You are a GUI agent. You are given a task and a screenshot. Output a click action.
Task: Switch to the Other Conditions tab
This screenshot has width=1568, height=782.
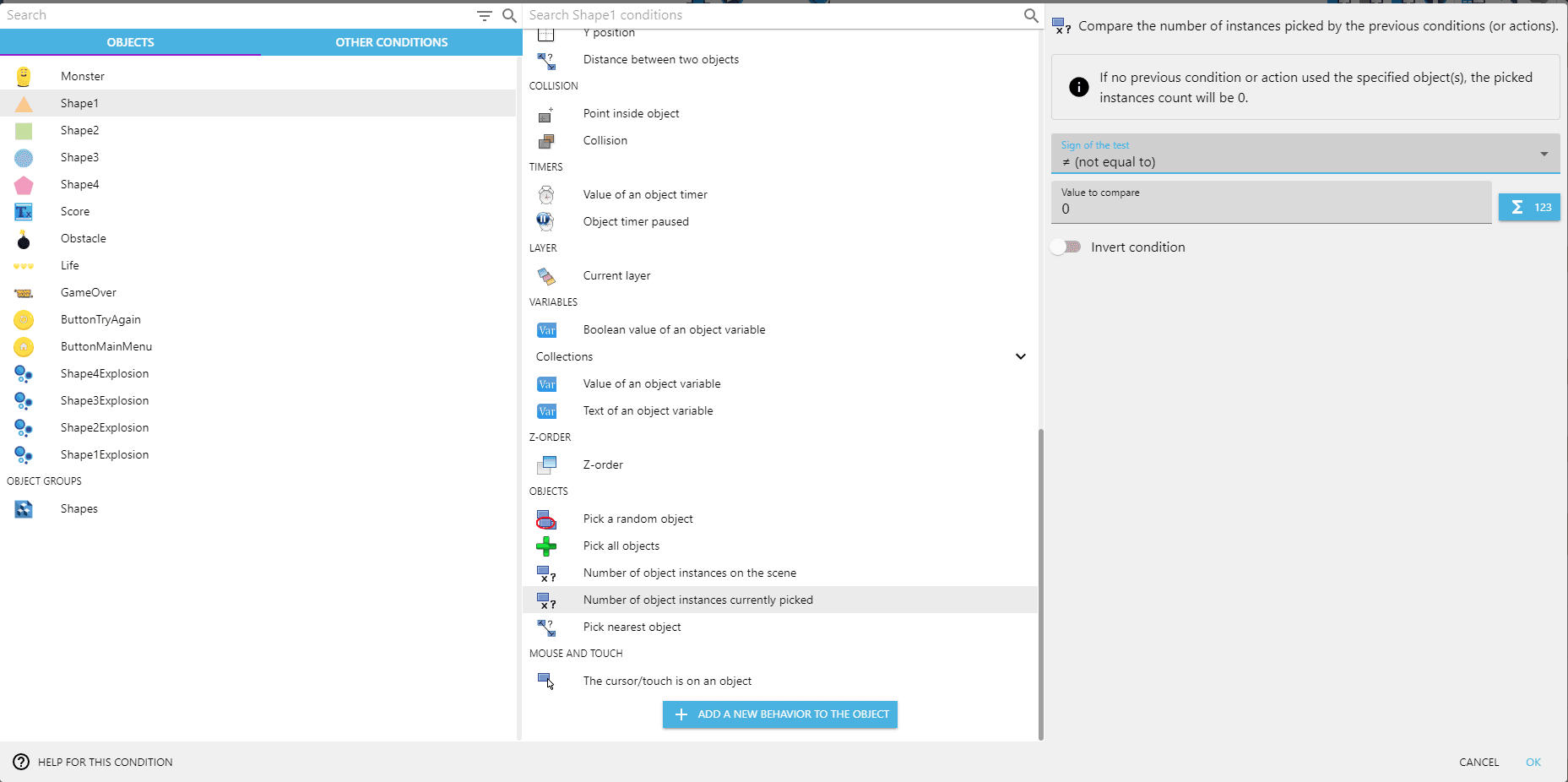click(x=391, y=42)
